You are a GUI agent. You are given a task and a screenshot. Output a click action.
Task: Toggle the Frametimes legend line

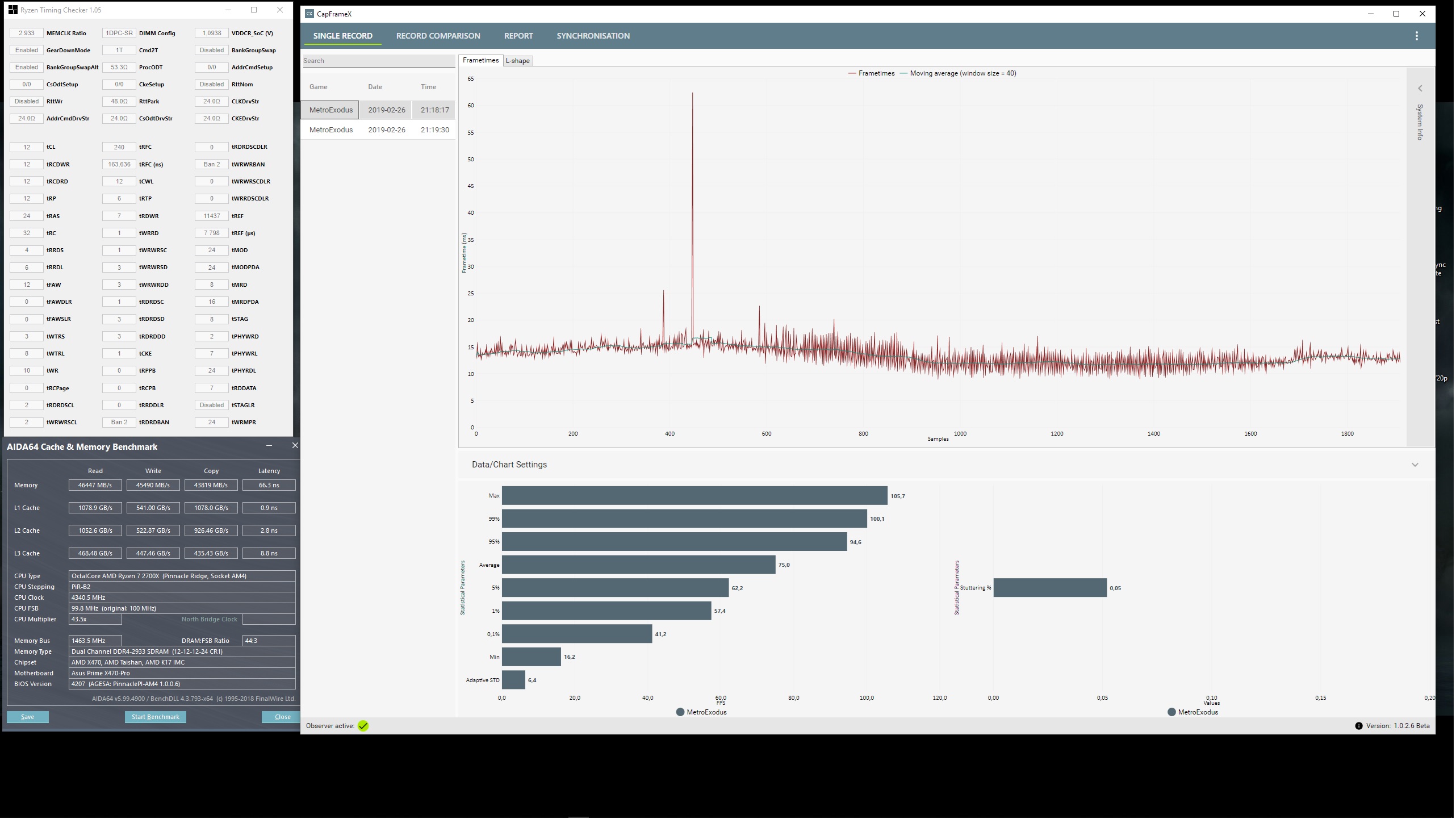853,73
